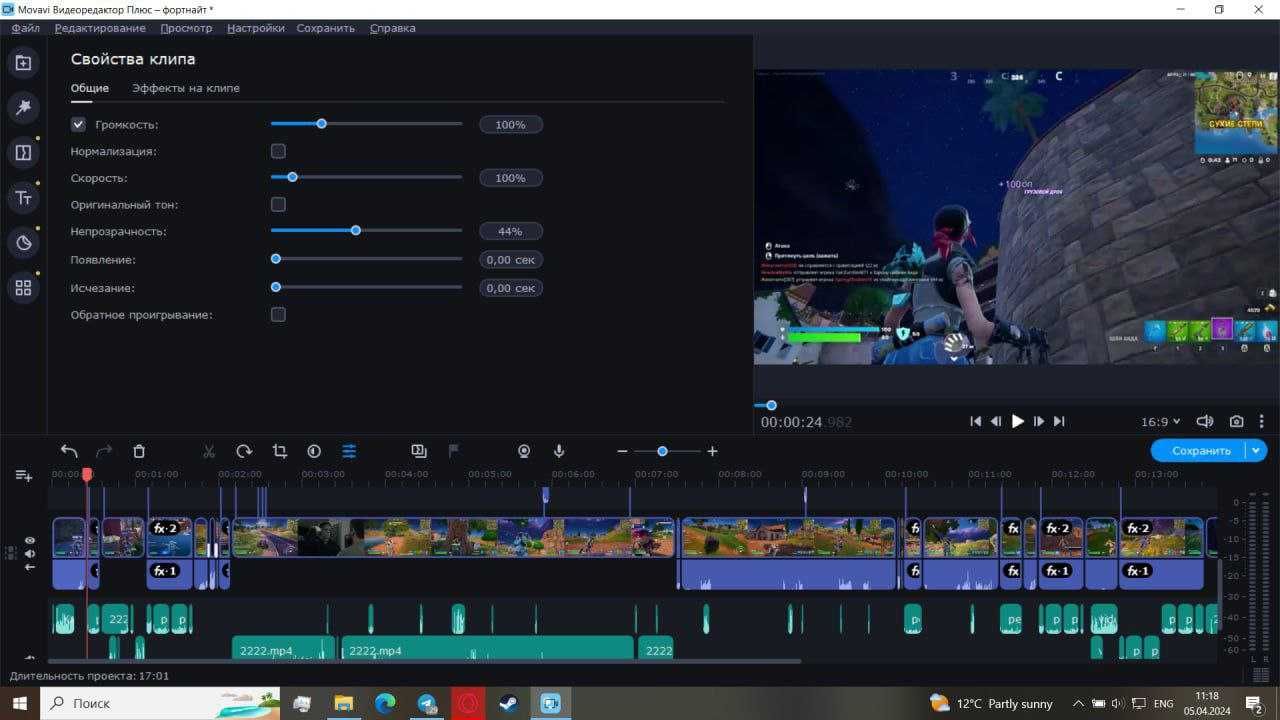
Task: Step back one frame
Action: pos(996,422)
